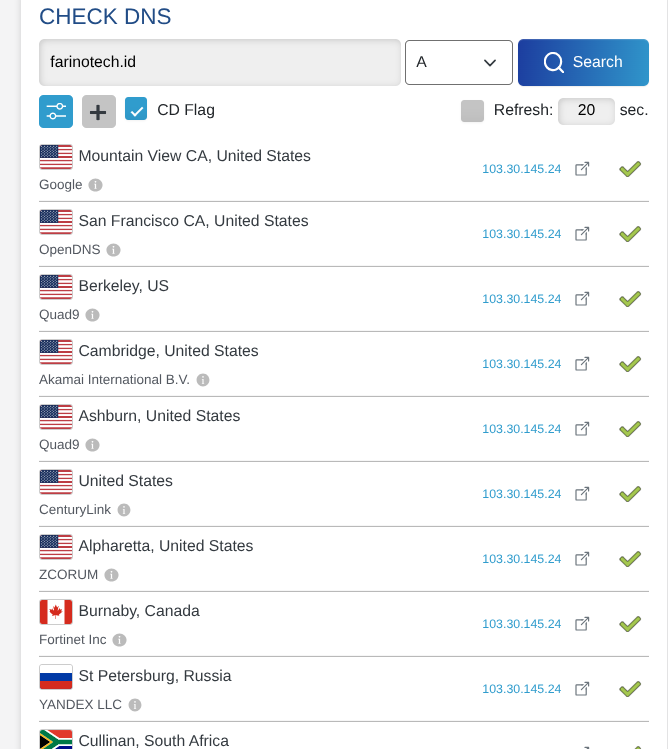Screen dimensions: 668x749
Task: Open IP 103.30.145.24 for ZCORUM Alpharetta
Action: 521,559
